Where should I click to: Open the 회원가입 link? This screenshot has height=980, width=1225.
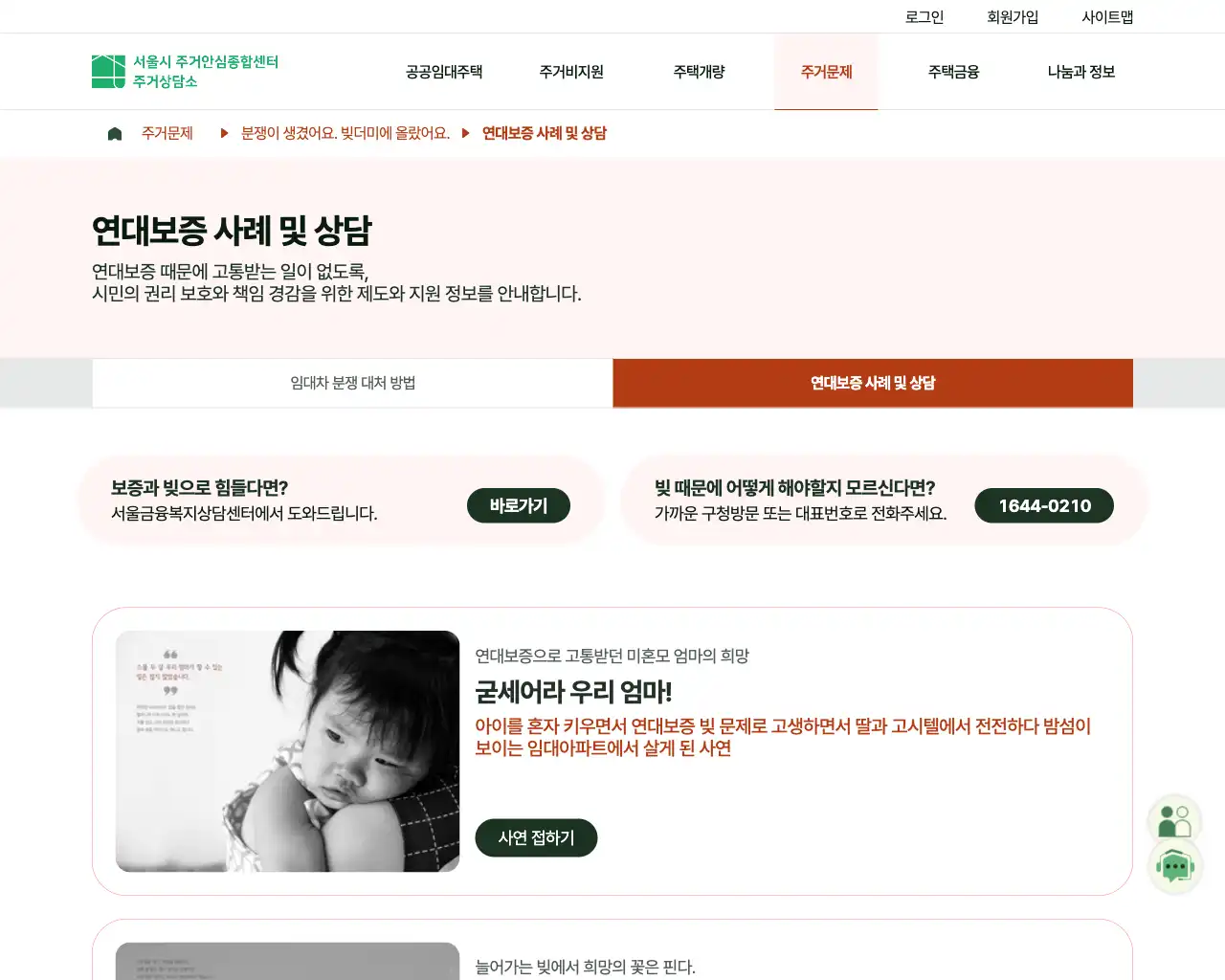[x=1013, y=17]
